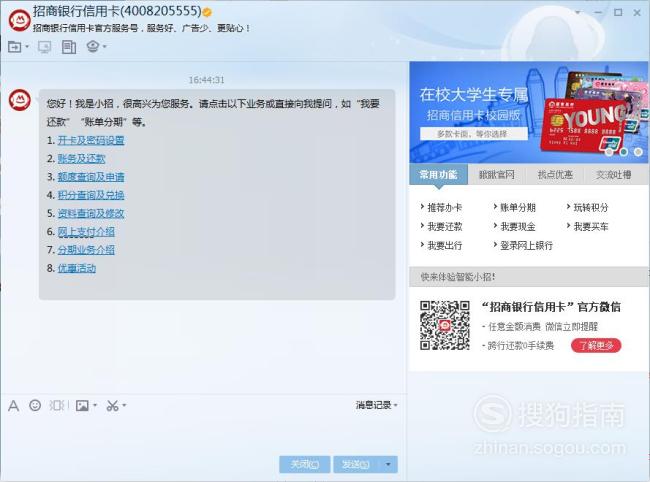
Task: Expand the scissors screenshot dropdown arrow
Action: pos(124,405)
